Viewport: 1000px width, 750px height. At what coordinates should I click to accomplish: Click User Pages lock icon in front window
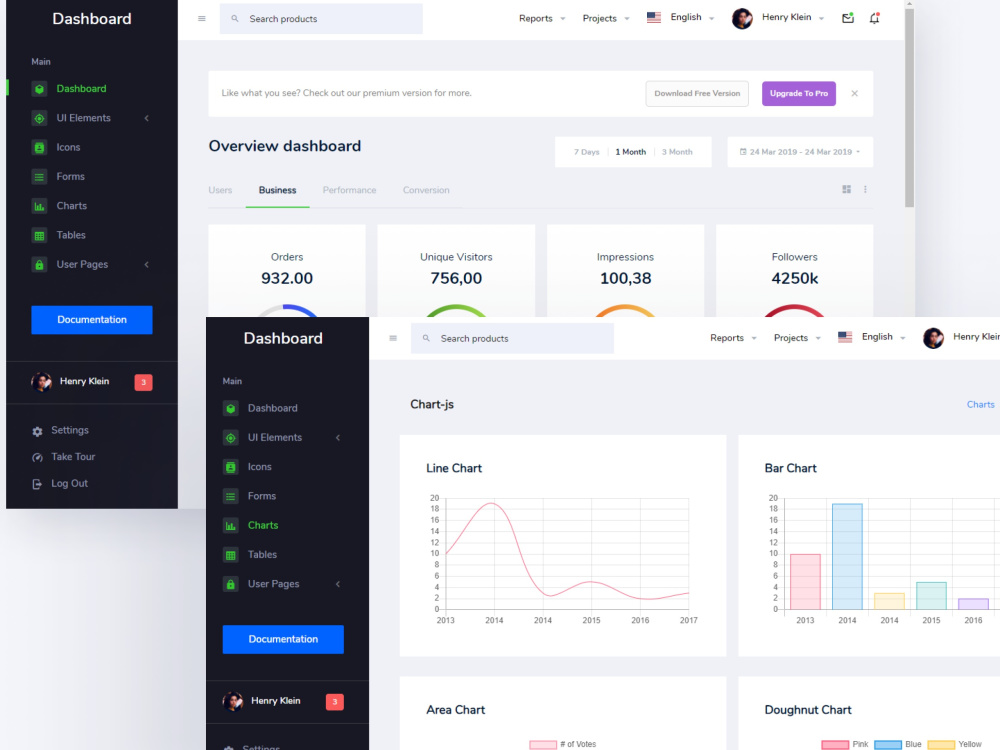point(230,584)
